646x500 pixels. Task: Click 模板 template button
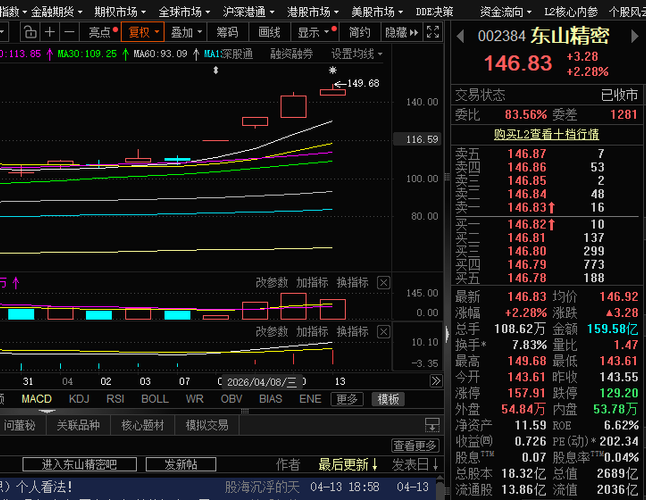point(388,399)
